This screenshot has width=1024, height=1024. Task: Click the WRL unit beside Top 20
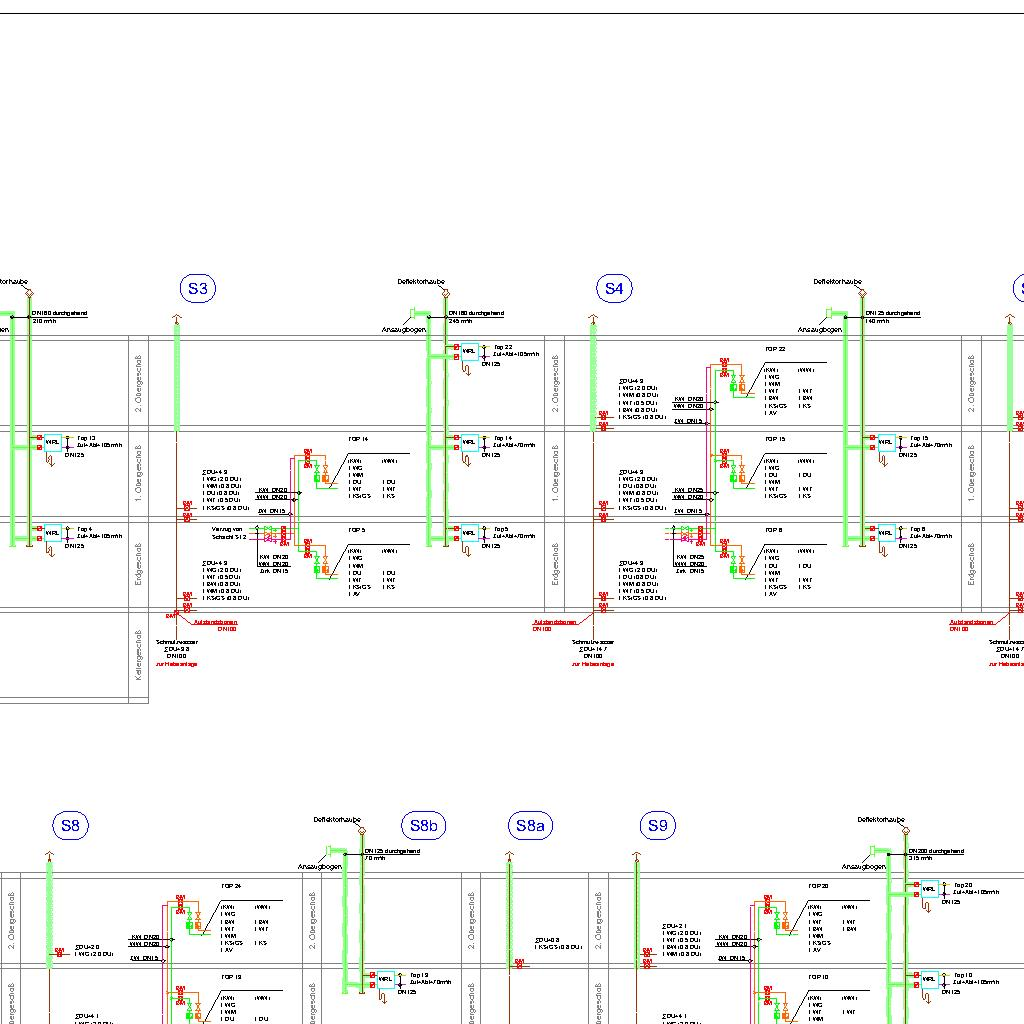coord(929,889)
